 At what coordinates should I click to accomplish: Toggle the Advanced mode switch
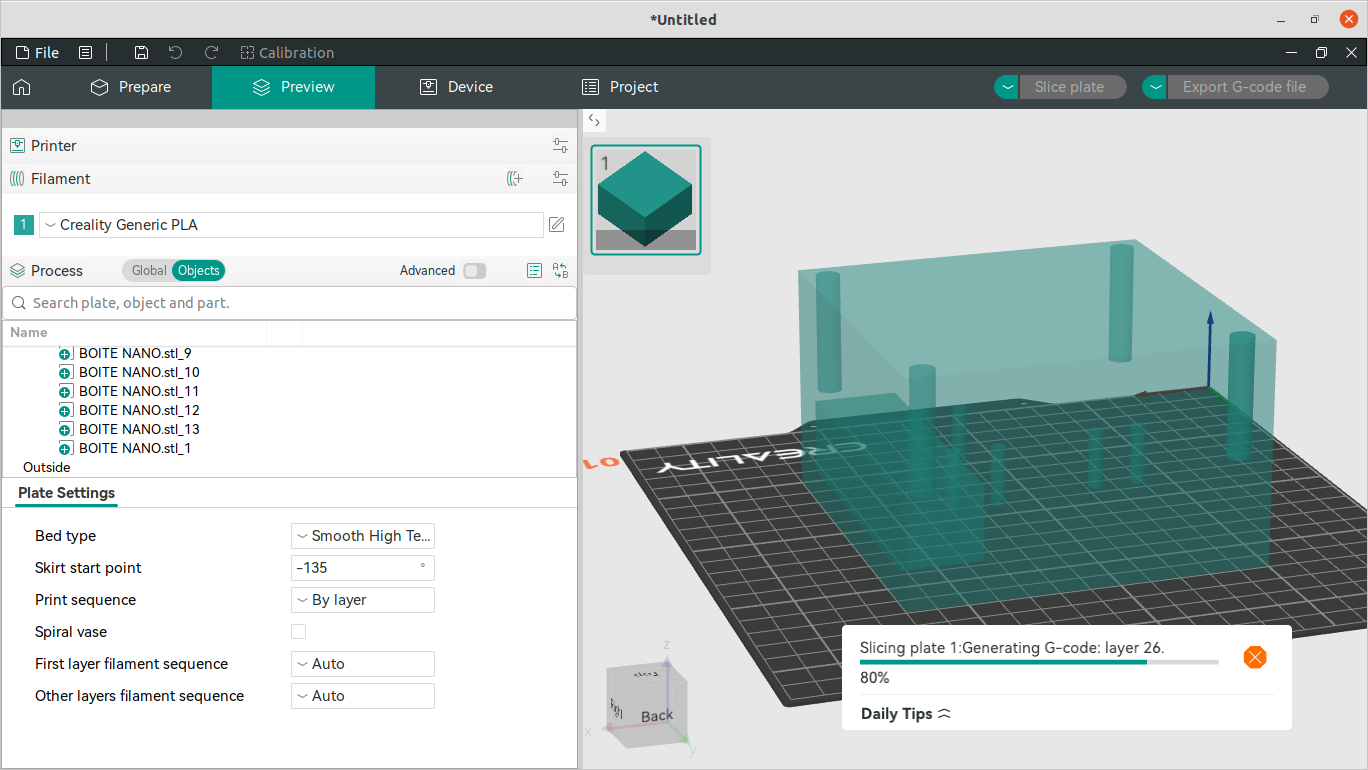pos(474,271)
